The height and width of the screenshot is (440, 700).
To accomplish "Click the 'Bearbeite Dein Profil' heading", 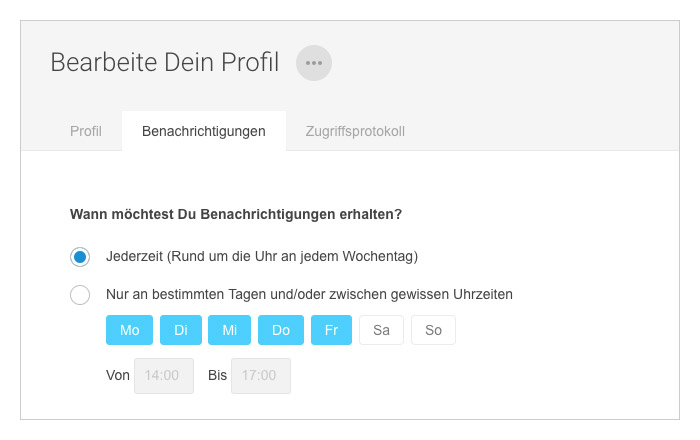I will [x=165, y=62].
